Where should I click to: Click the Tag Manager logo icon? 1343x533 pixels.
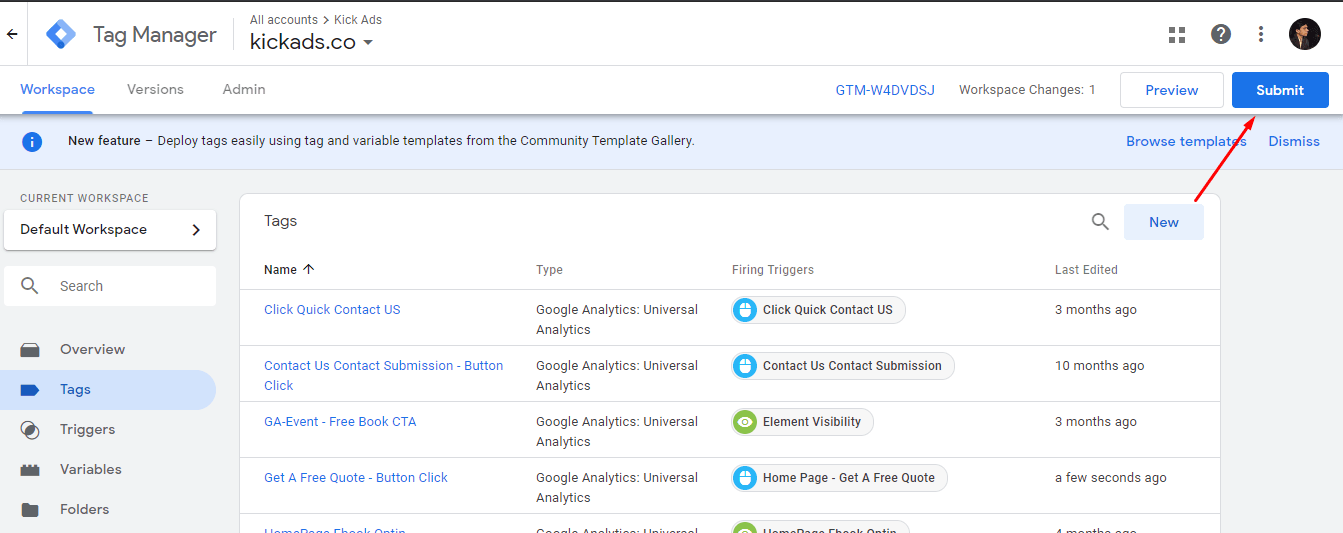(x=61, y=34)
